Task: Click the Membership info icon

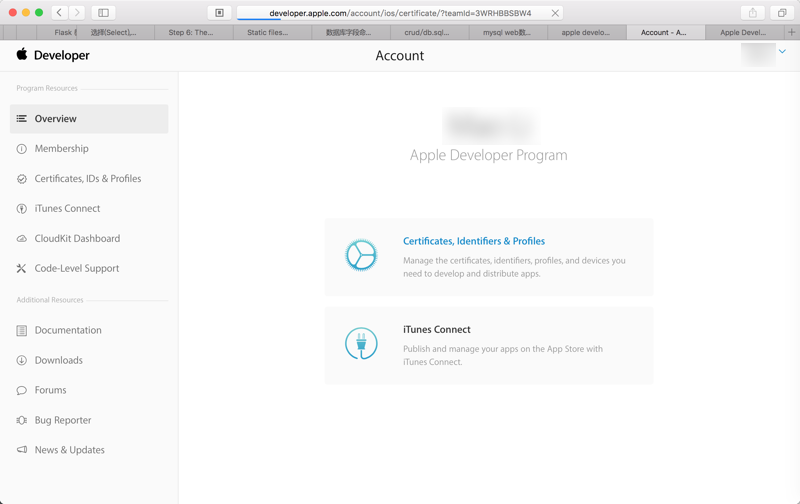Action: click(x=21, y=149)
